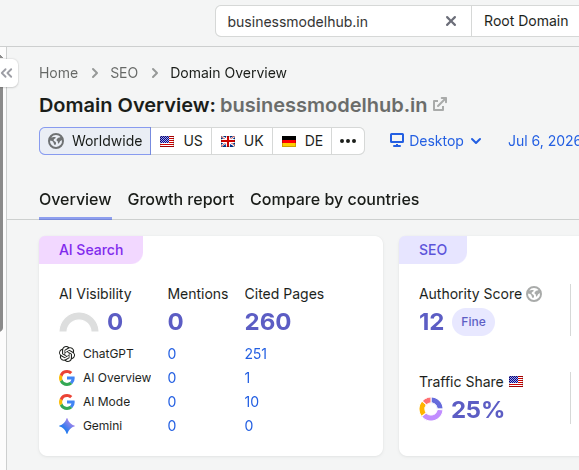The height and width of the screenshot is (470, 579).
Task: Open AI Mode cited pages 10
Action: click(251, 402)
